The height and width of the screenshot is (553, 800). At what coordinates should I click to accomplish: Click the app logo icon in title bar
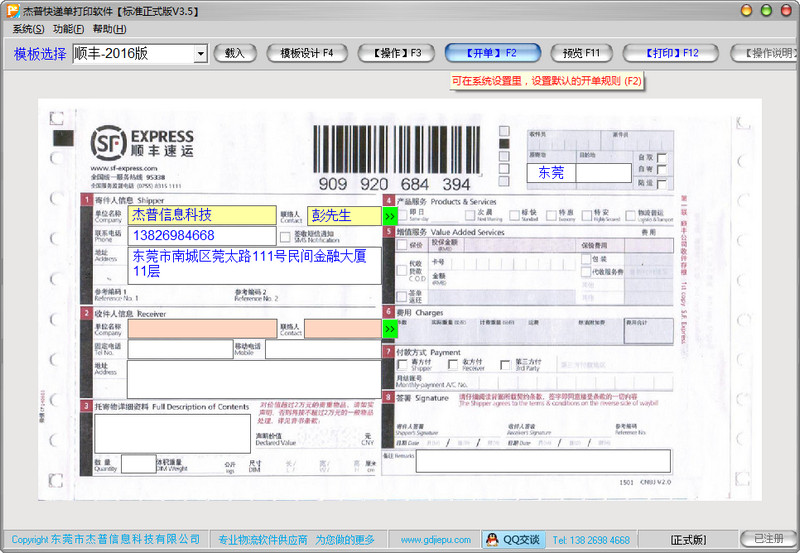(12, 10)
